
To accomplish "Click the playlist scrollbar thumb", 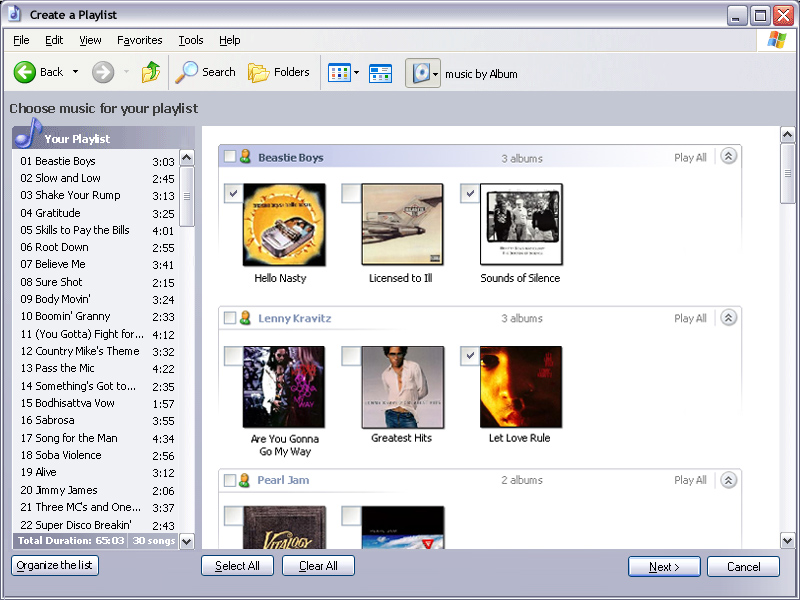I will pyautogui.click(x=187, y=196).
